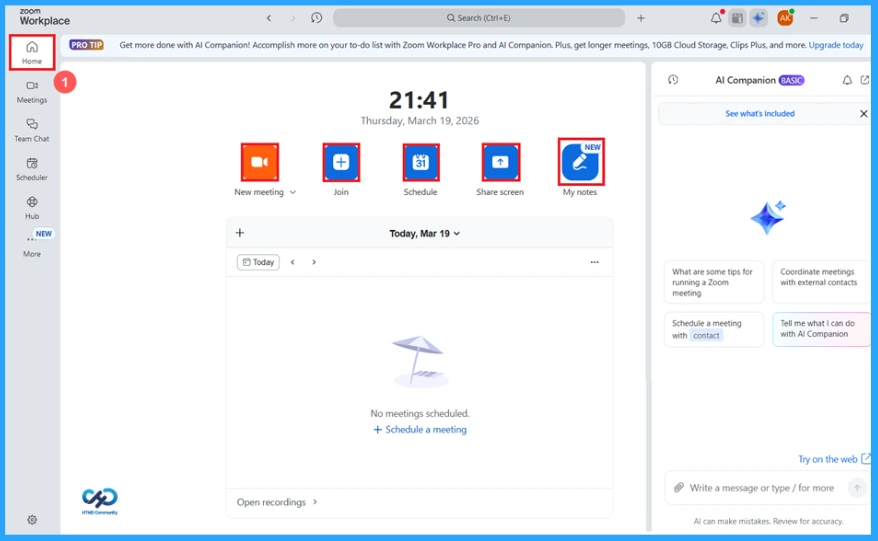Click the plus icon next to search bar
The height and width of the screenshot is (541, 878).
641,18
